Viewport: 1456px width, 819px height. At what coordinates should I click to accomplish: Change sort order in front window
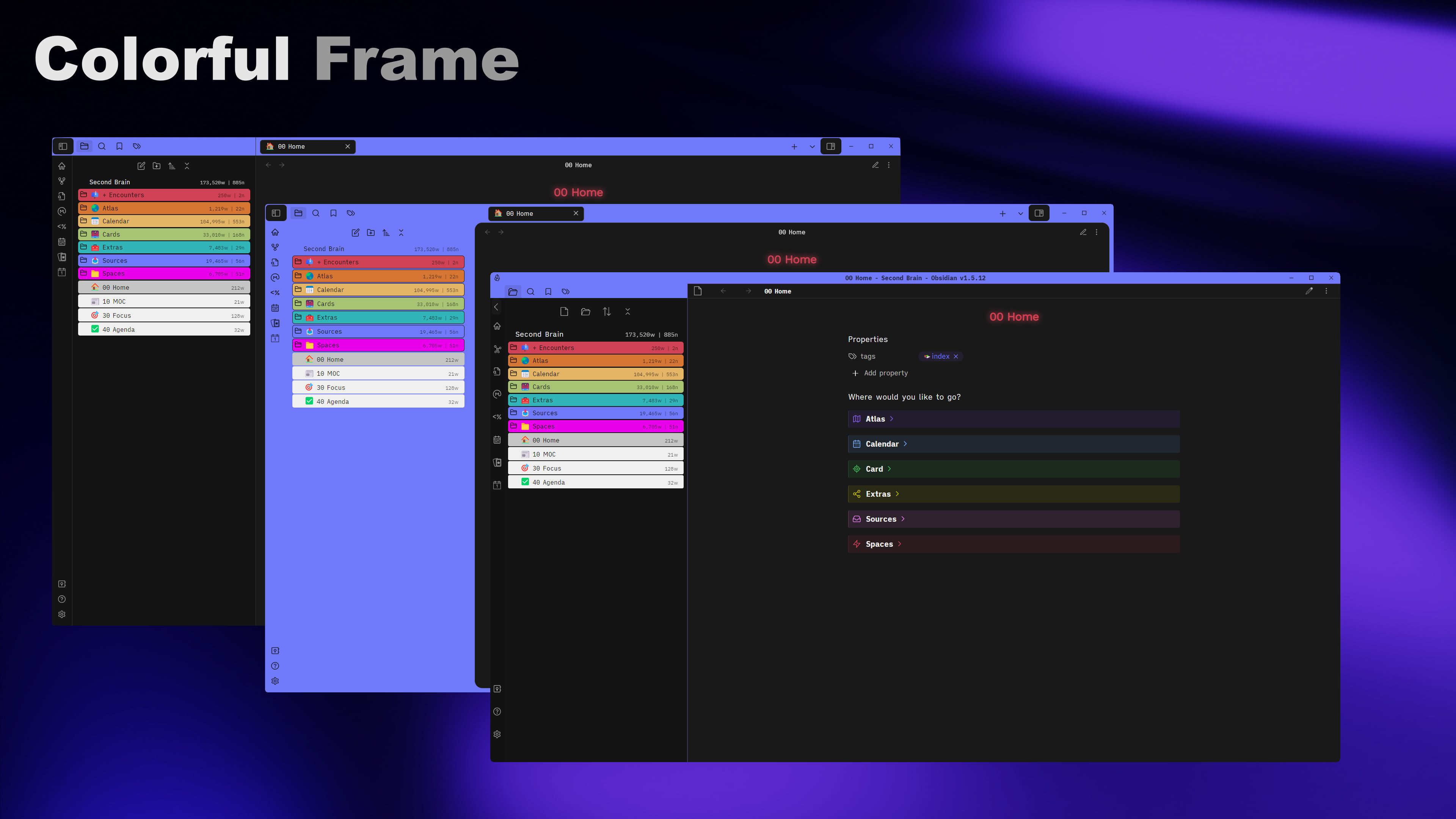[x=607, y=311]
